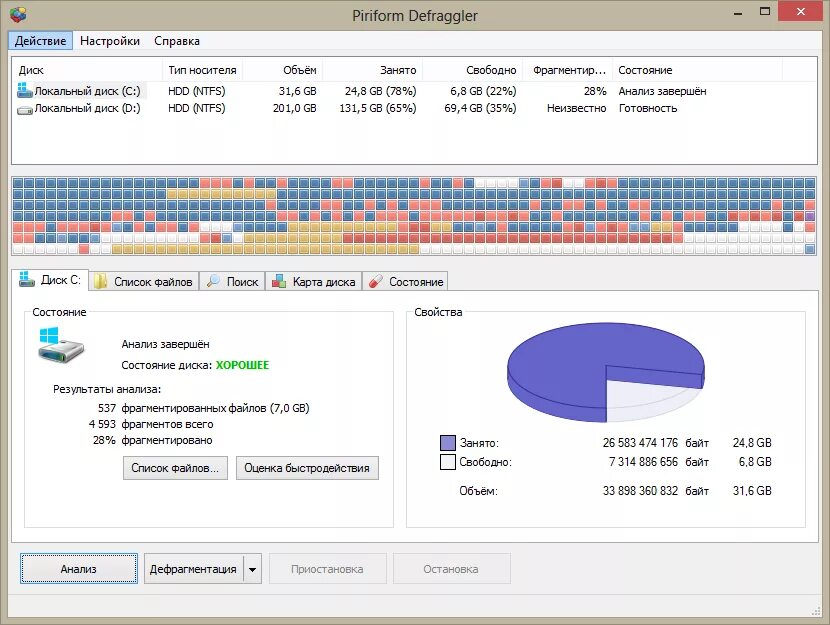Screen dimensions: 830x625
Task: Switch to the Список файлов tab
Action: (144, 282)
